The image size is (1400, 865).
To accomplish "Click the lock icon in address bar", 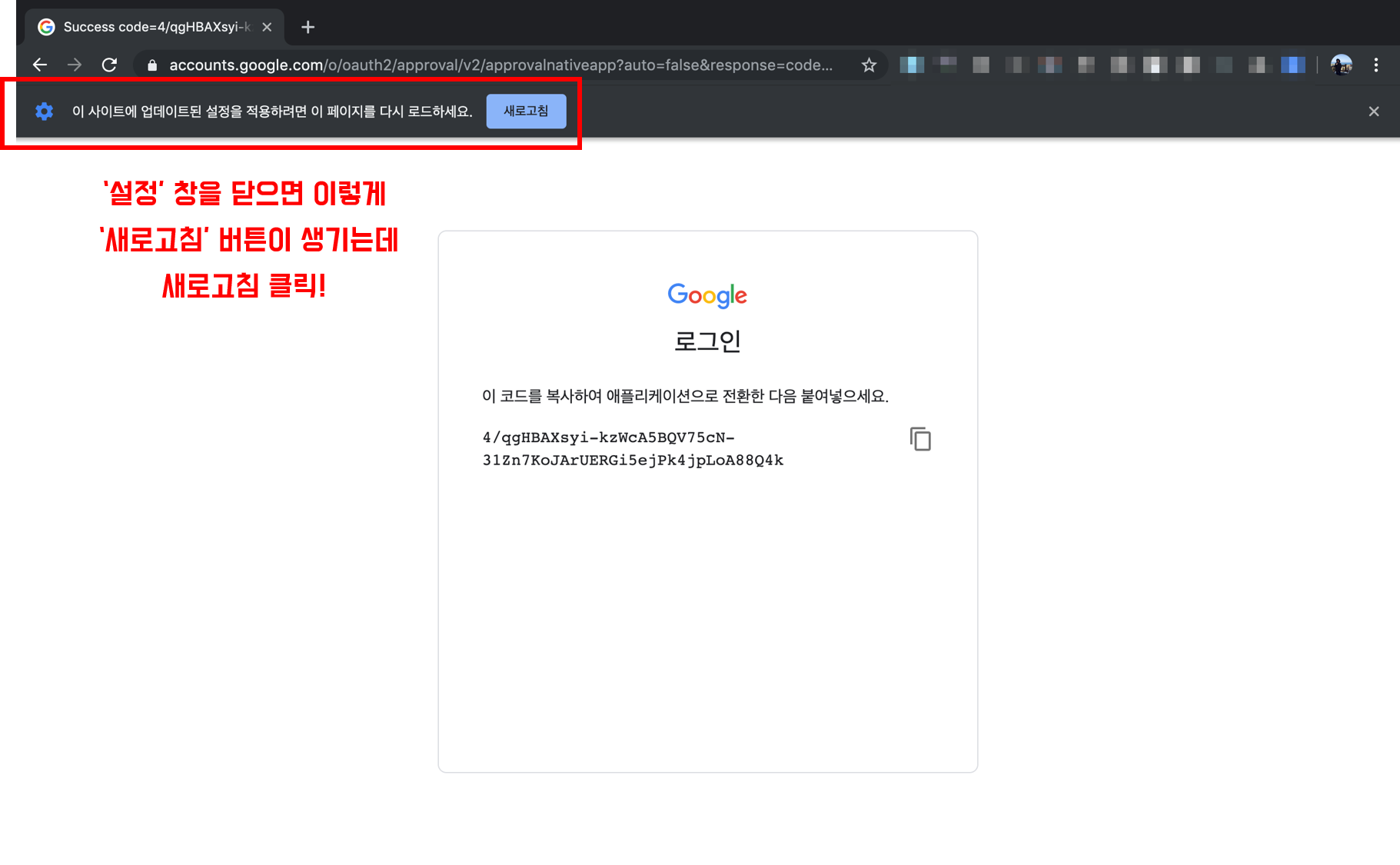I will (152, 65).
